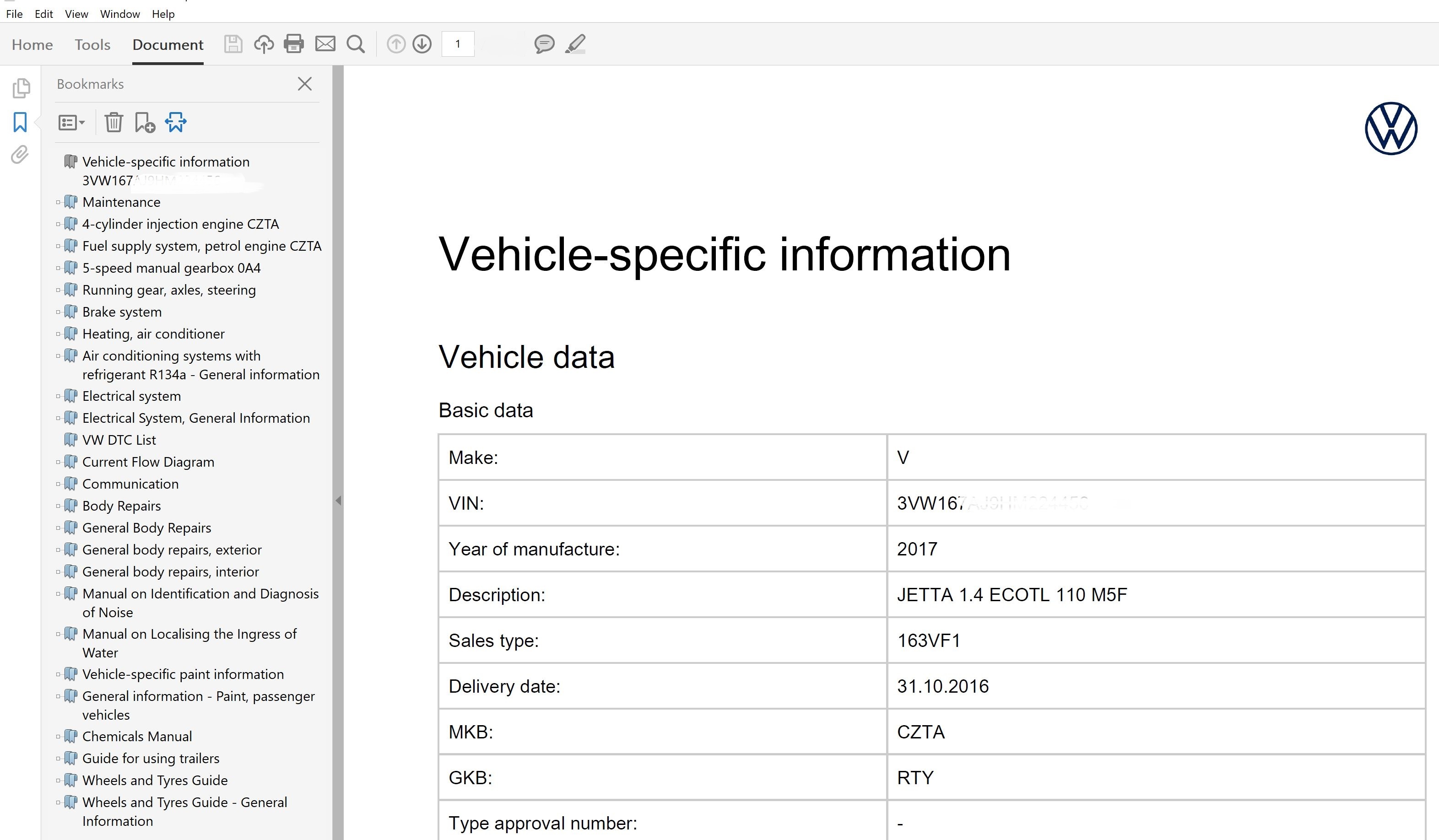Viewport: 1439px width, 840px height.
Task: Switch to the Tools tab
Action: pyautogui.click(x=92, y=44)
